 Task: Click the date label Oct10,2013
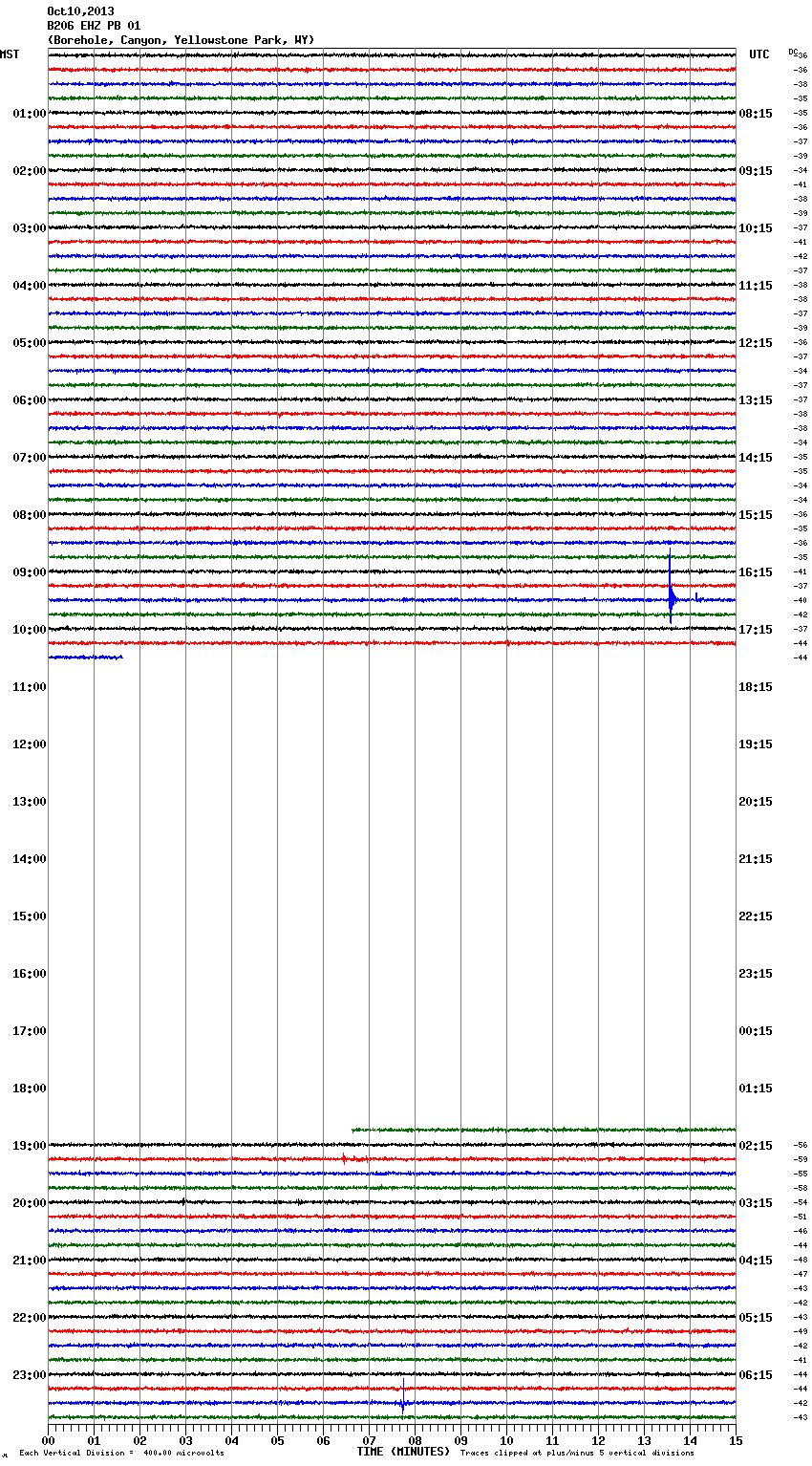(80, 11)
